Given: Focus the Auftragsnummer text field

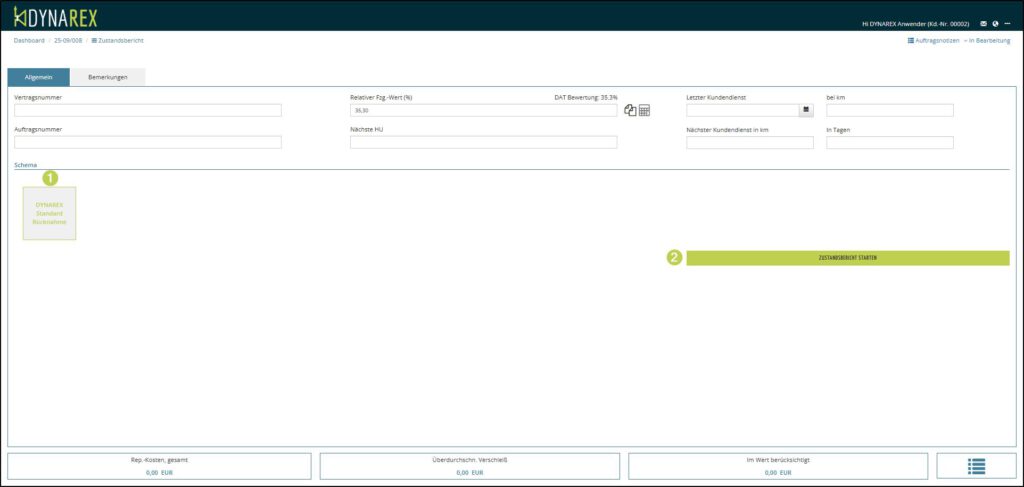Looking at the screenshot, I should coord(148,142).
